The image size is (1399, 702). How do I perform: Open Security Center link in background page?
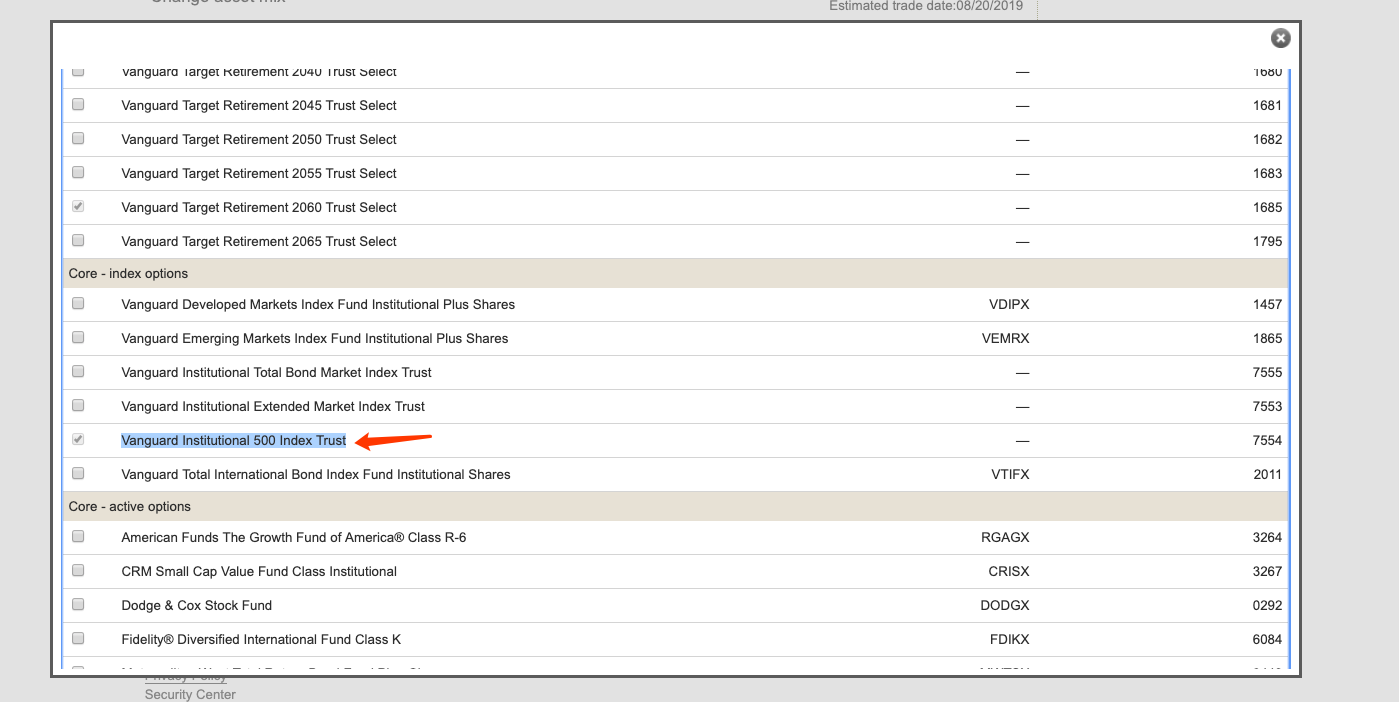[x=190, y=694]
